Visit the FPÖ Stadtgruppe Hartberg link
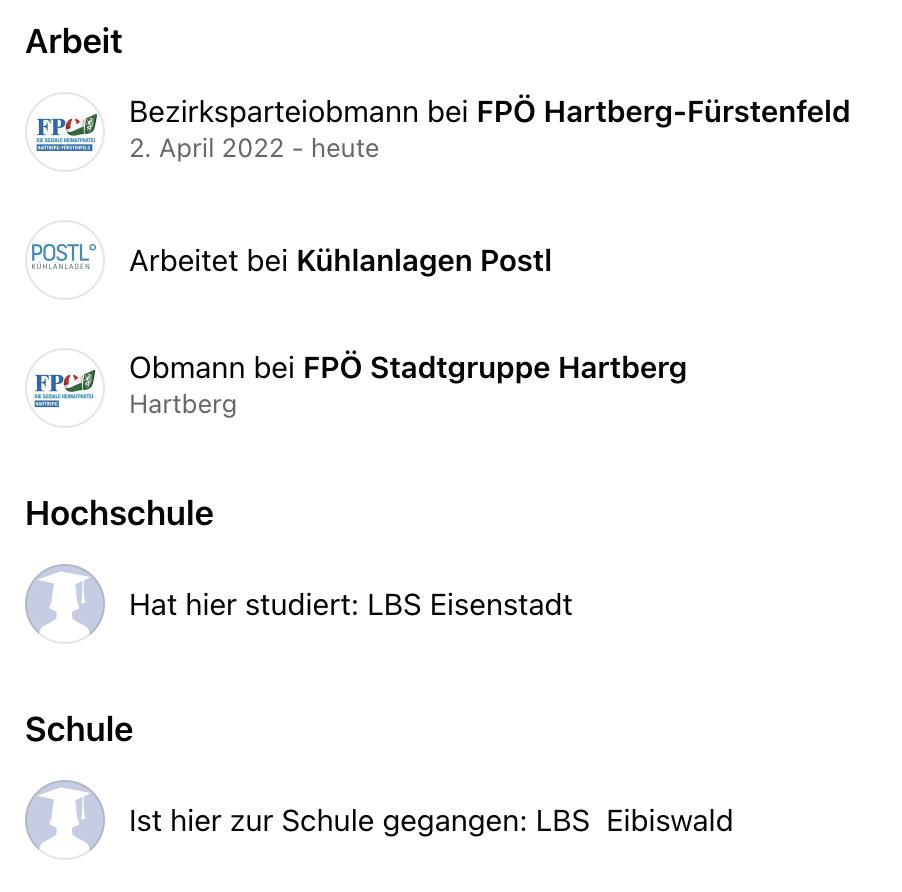This screenshot has width=902, height=892. tap(495, 368)
